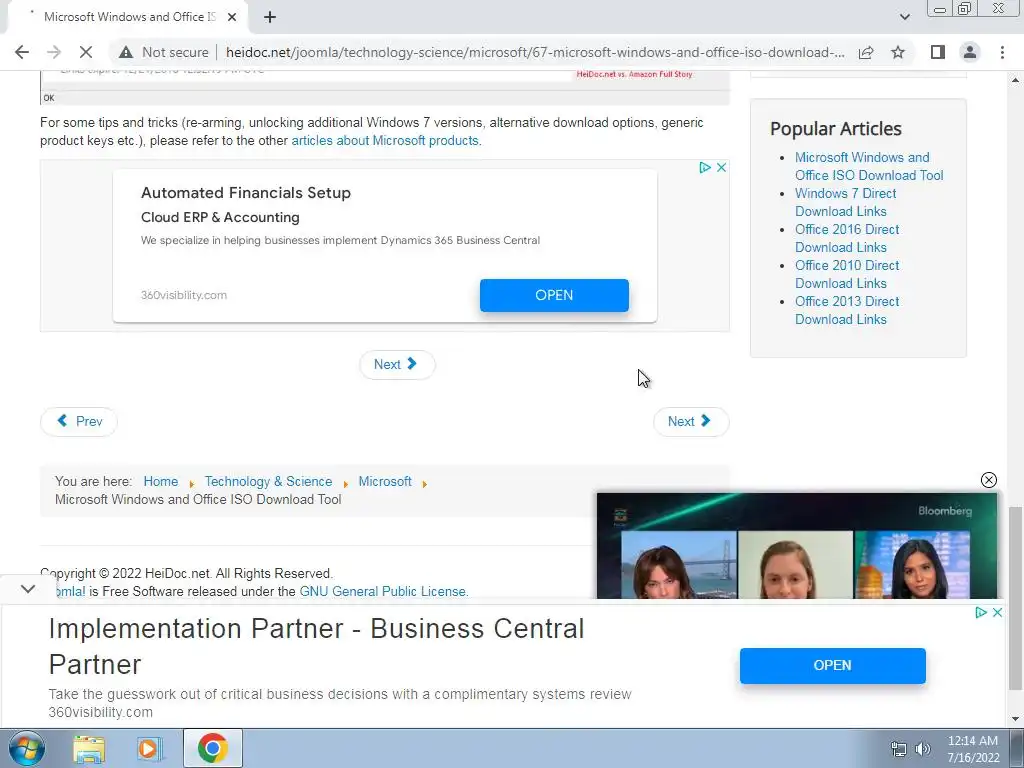Image resolution: width=1024 pixels, height=768 pixels.
Task: Click HeiDoc.net vs. Amazon Full Story text
Action: tap(634, 74)
